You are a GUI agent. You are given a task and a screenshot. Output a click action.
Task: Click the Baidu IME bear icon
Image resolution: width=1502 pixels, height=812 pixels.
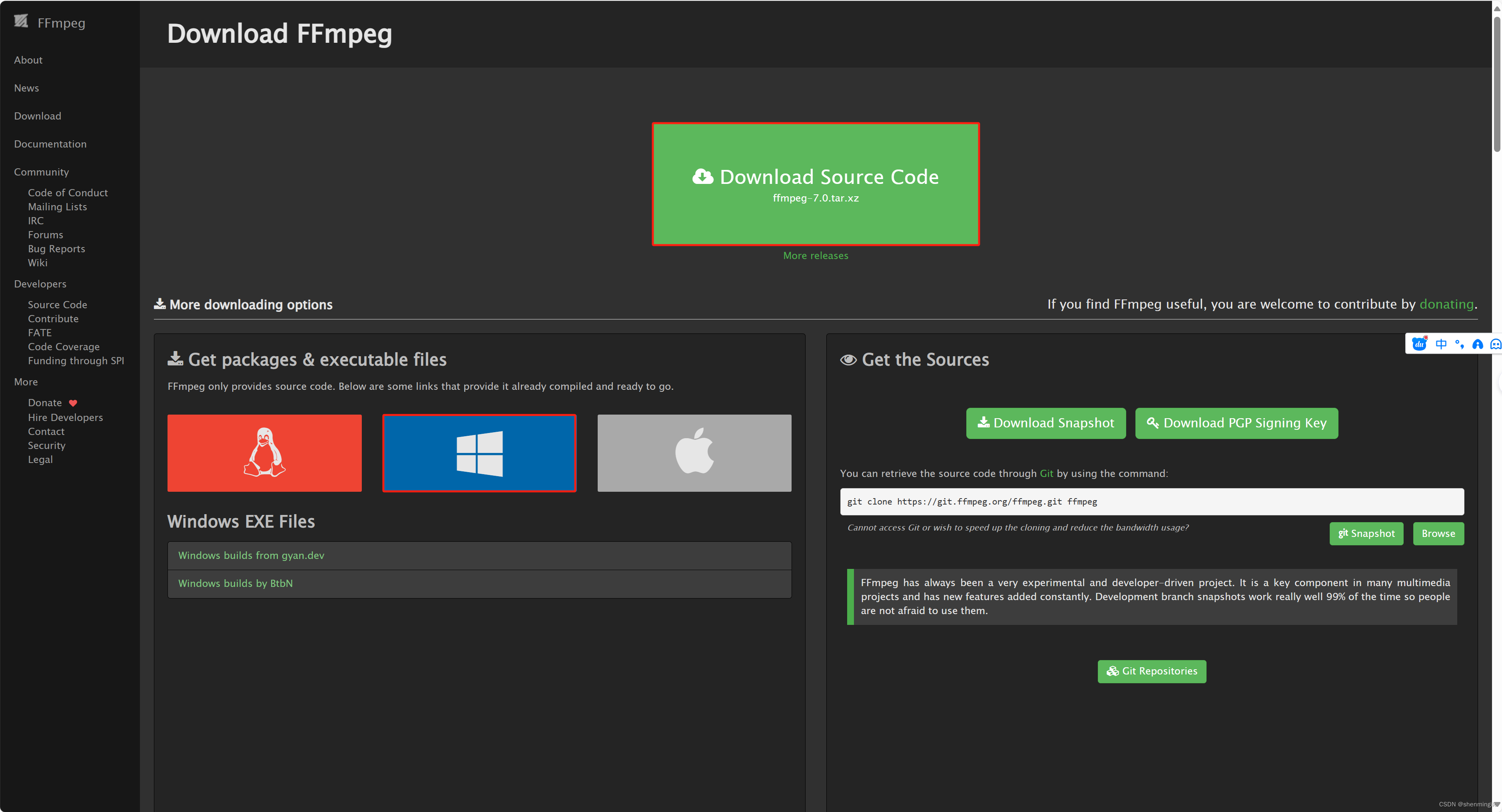tap(1419, 344)
